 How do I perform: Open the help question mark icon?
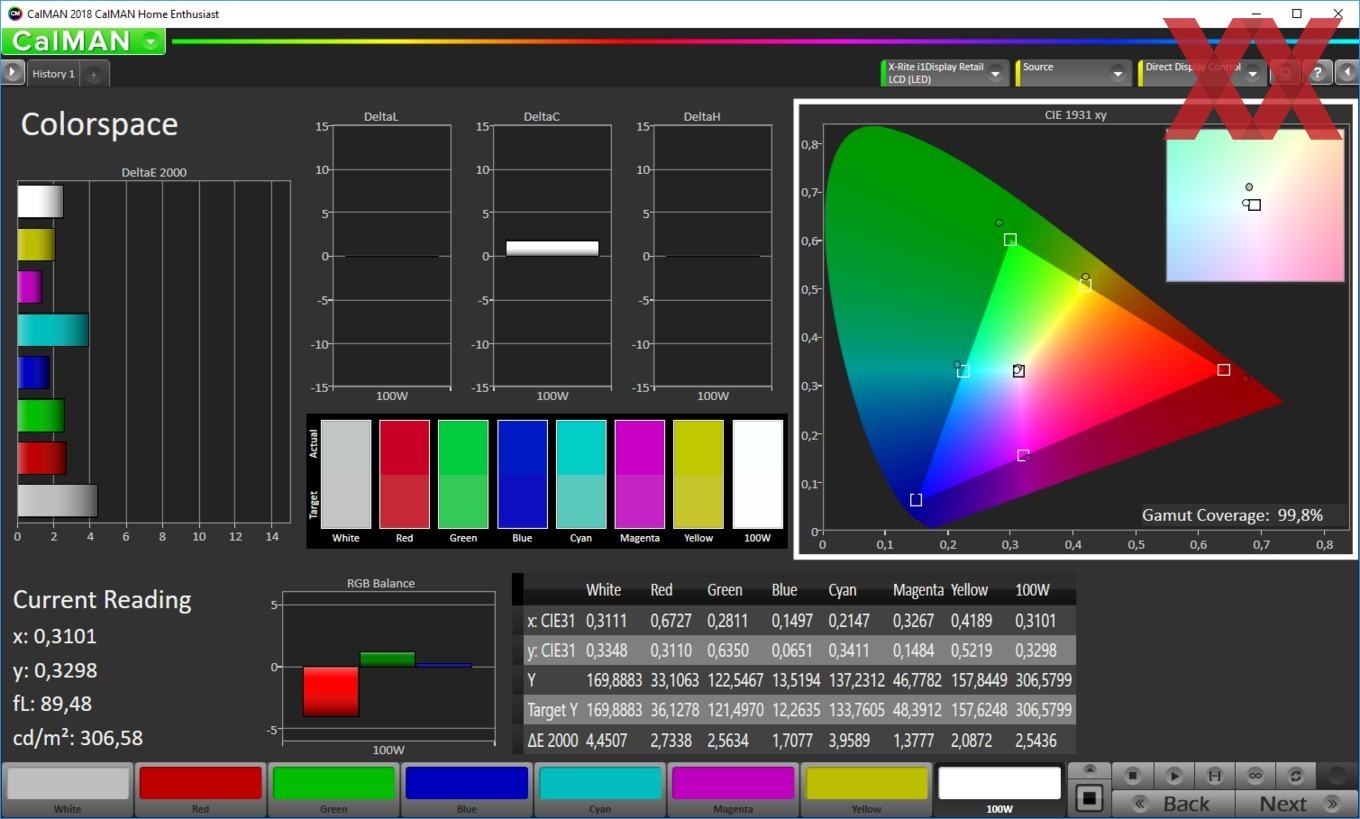pos(1318,73)
